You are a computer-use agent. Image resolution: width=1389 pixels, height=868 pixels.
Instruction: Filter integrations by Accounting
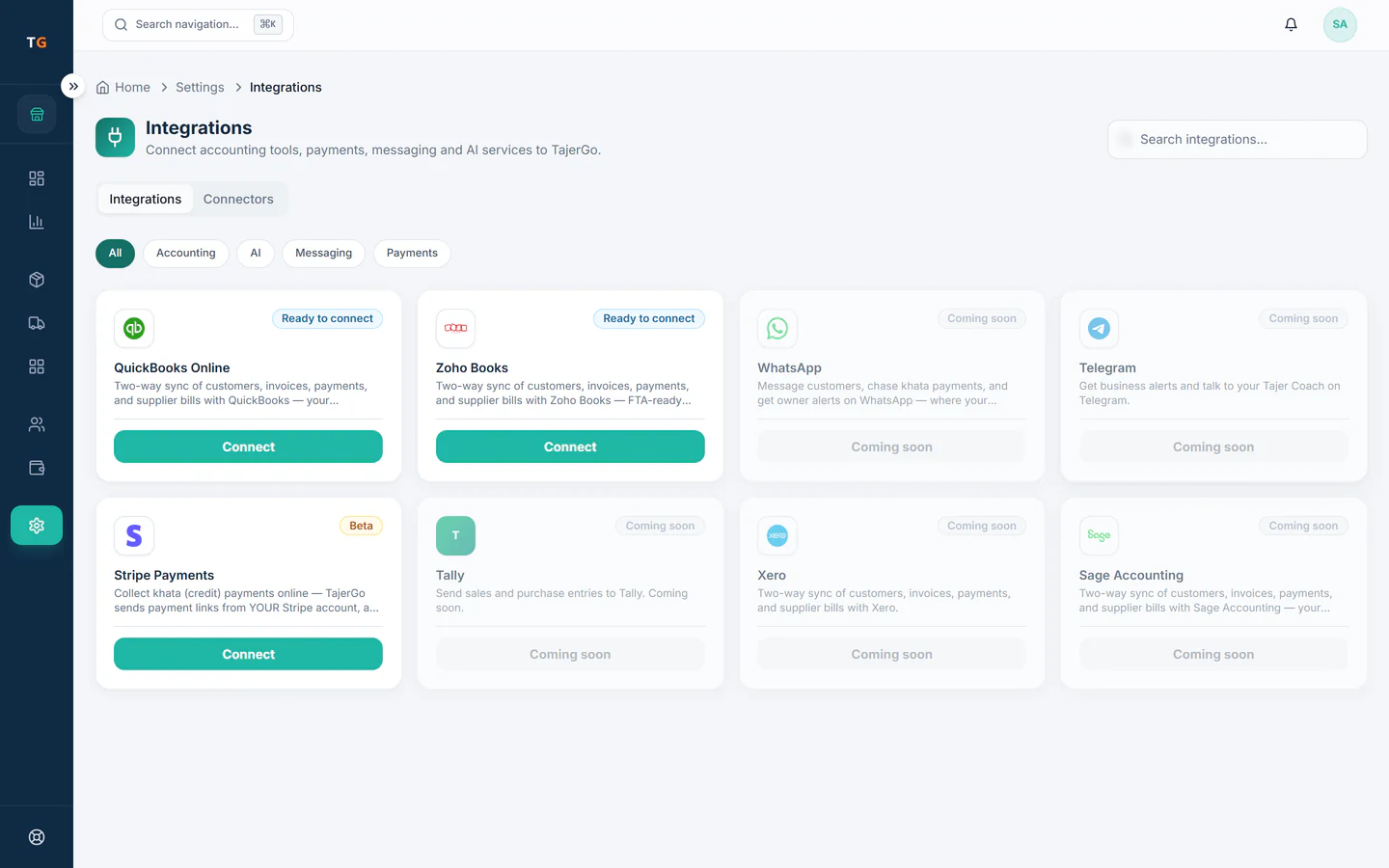point(186,254)
